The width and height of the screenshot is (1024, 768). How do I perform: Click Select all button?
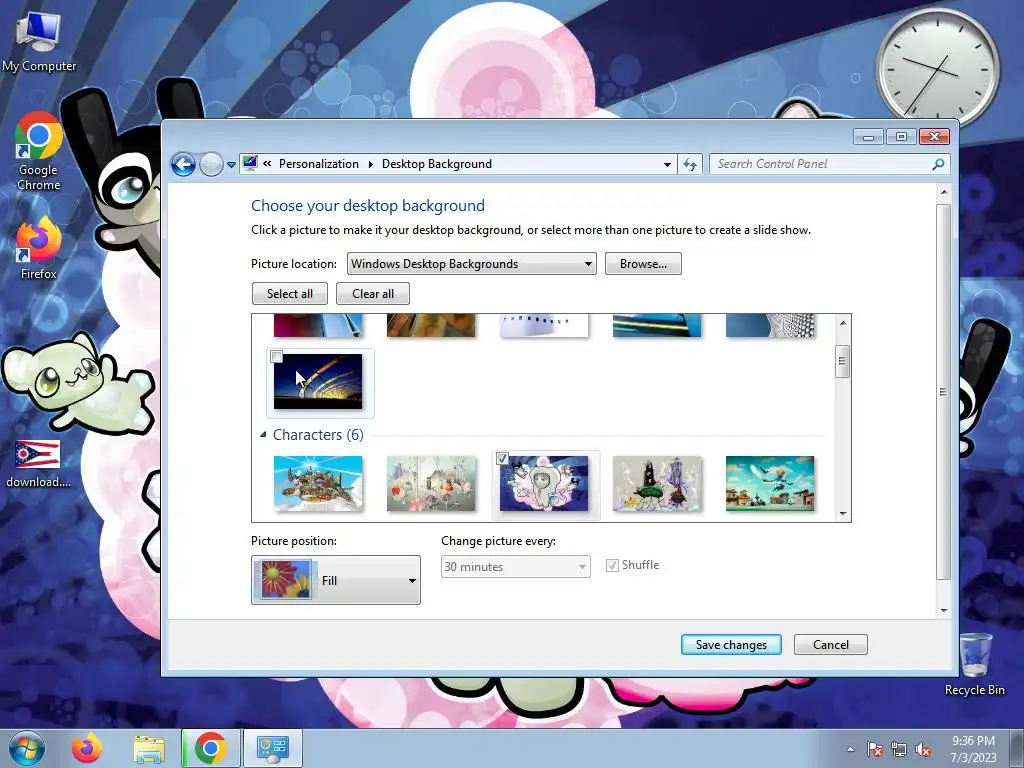(x=290, y=294)
